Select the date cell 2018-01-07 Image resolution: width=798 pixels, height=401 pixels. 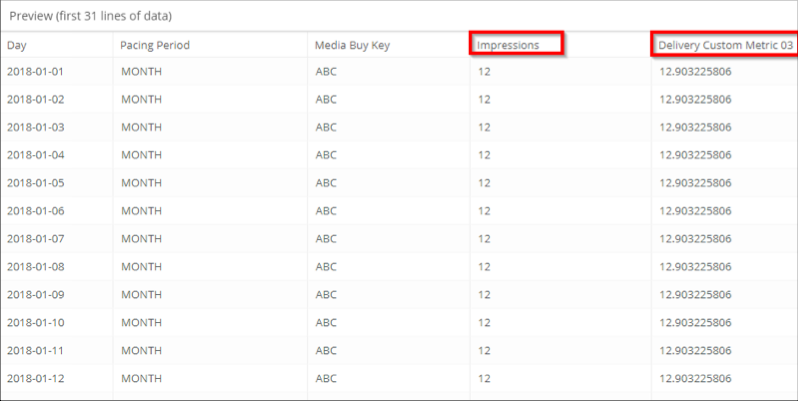tap(36, 239)
